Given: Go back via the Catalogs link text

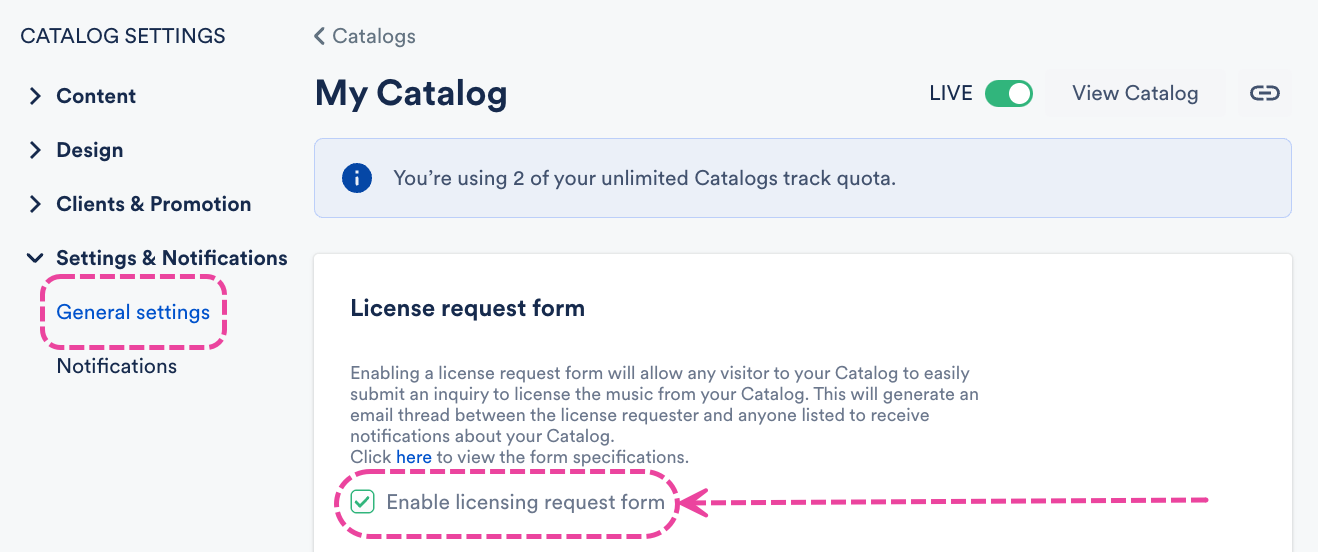Looking at the screenshot, I should pos(374,37).
